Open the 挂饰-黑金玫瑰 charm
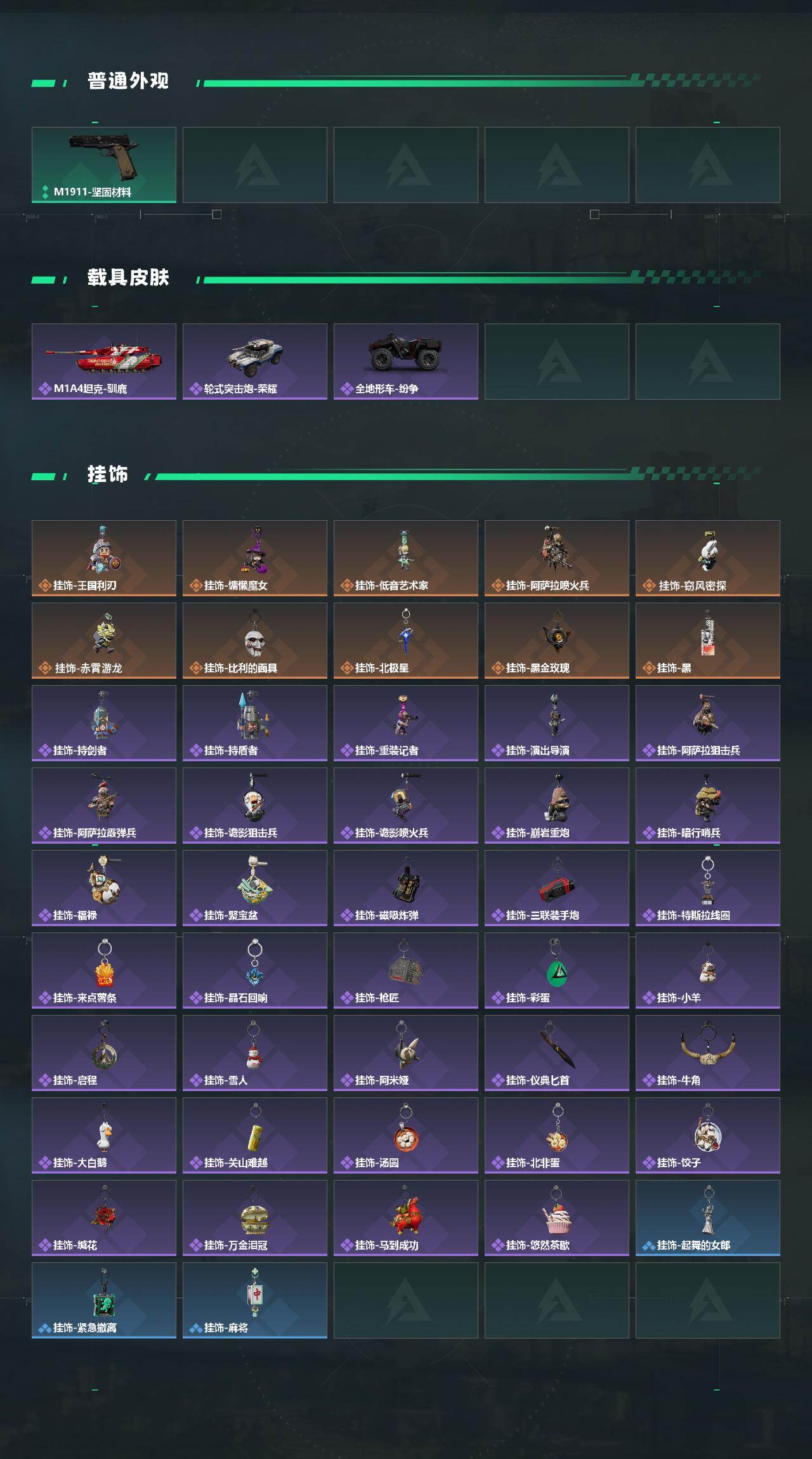The image size is (812, 1459). point(557,641)
